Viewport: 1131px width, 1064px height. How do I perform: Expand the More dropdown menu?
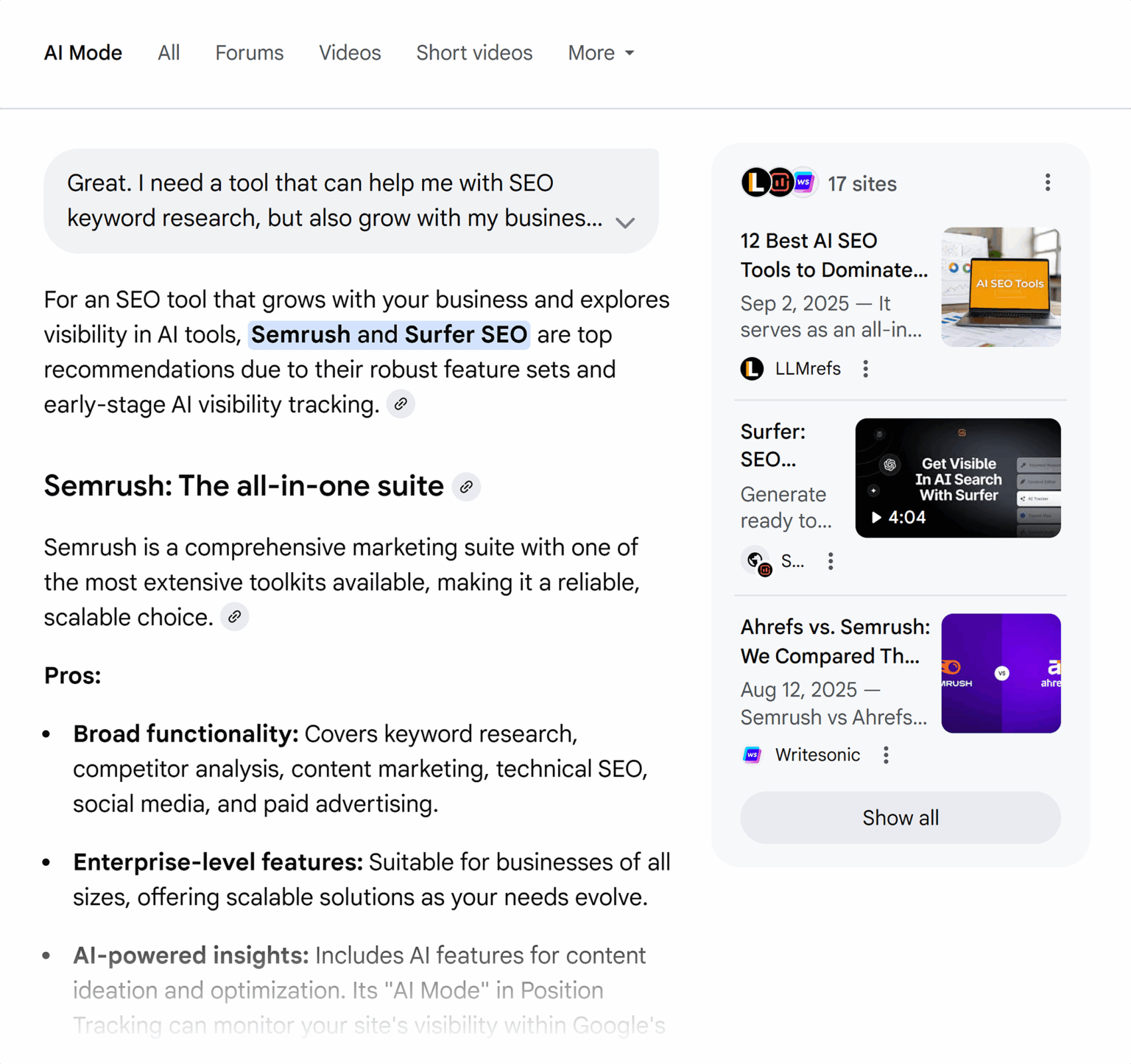601,53
